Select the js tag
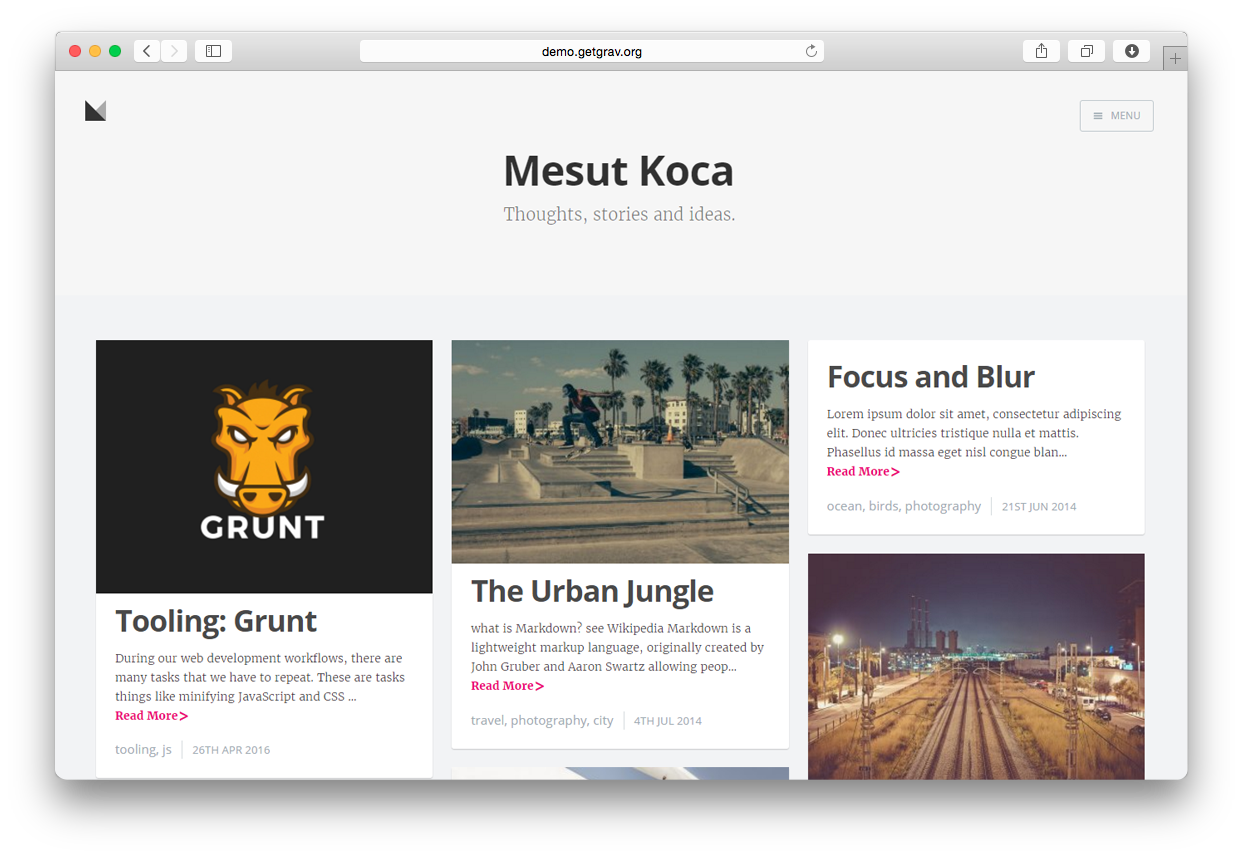Image resolution: width=1243 pixels, height=857 pixels. (x=167, y=749)
